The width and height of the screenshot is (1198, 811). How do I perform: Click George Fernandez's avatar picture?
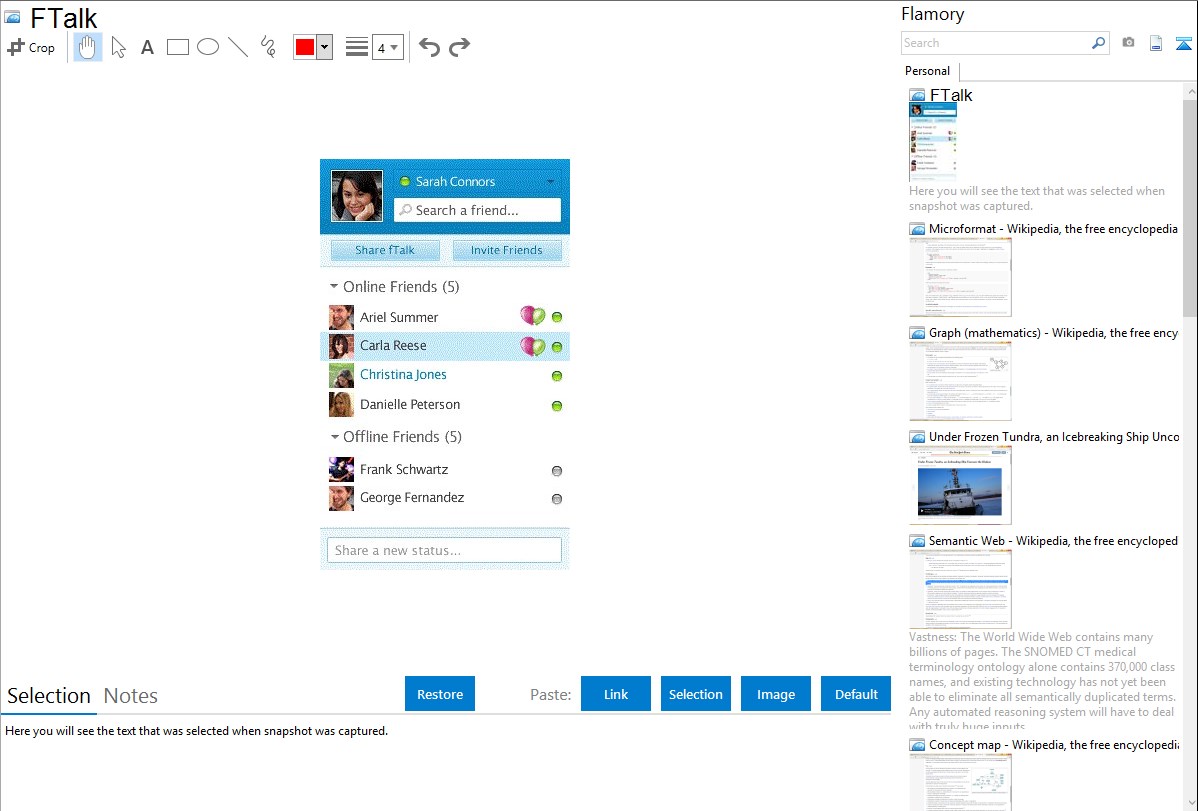pyautogui.click(x=342, y=498)
